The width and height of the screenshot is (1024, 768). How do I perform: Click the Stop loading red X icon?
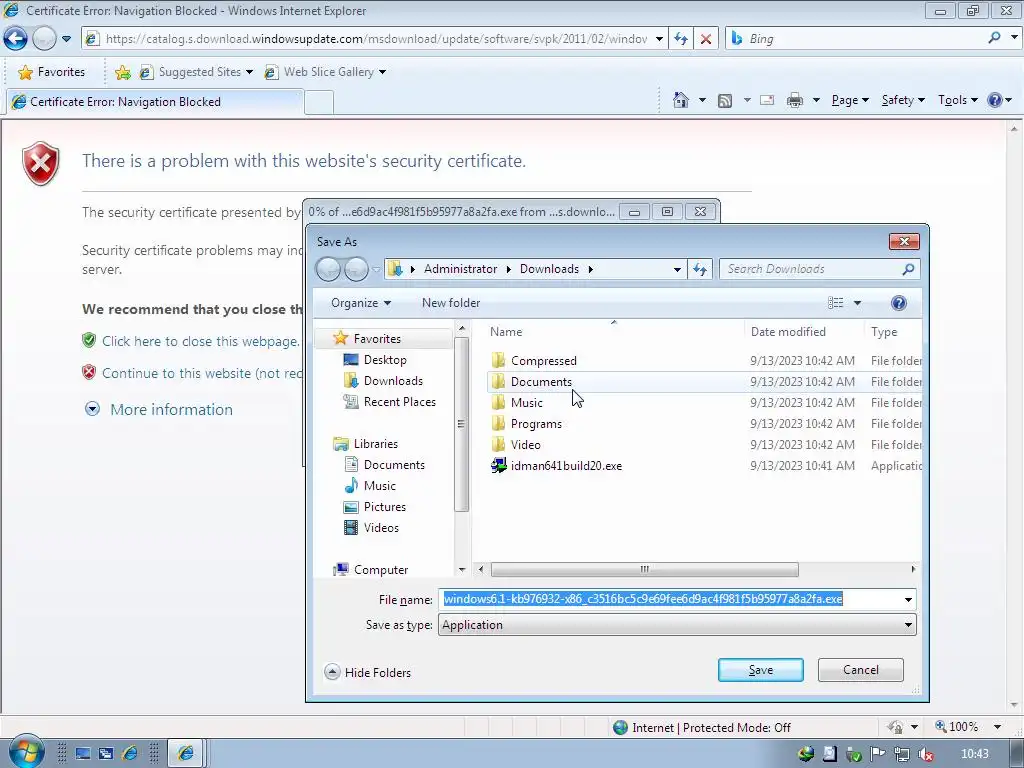coord(706,39)
